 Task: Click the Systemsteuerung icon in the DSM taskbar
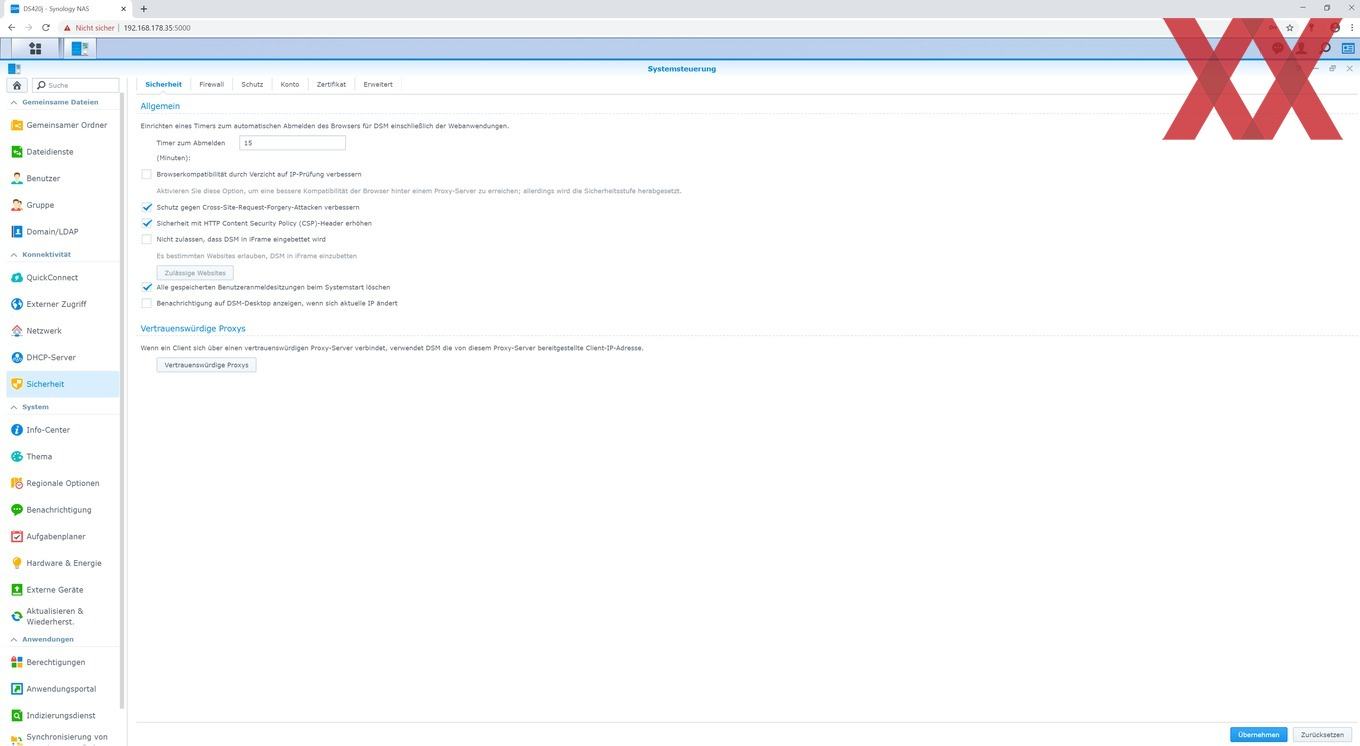coord(80,48)
